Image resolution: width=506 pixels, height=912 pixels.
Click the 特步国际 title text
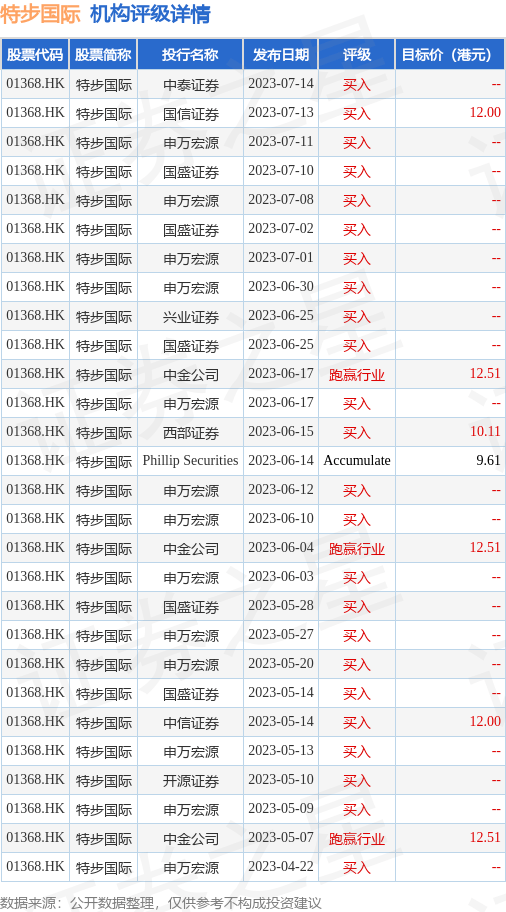(40, 14)
